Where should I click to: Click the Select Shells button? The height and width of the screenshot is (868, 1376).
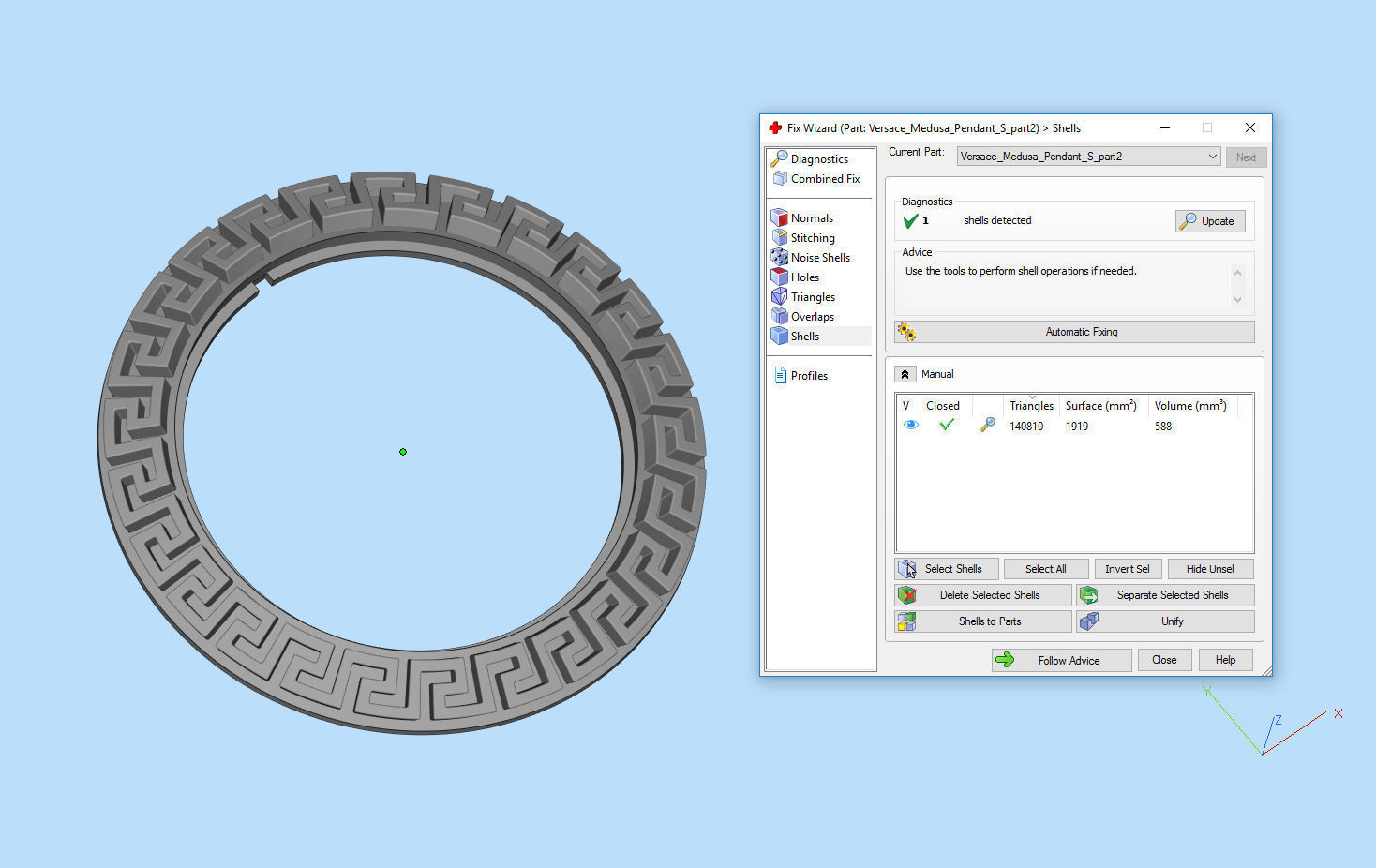click(x=947, y=569)
